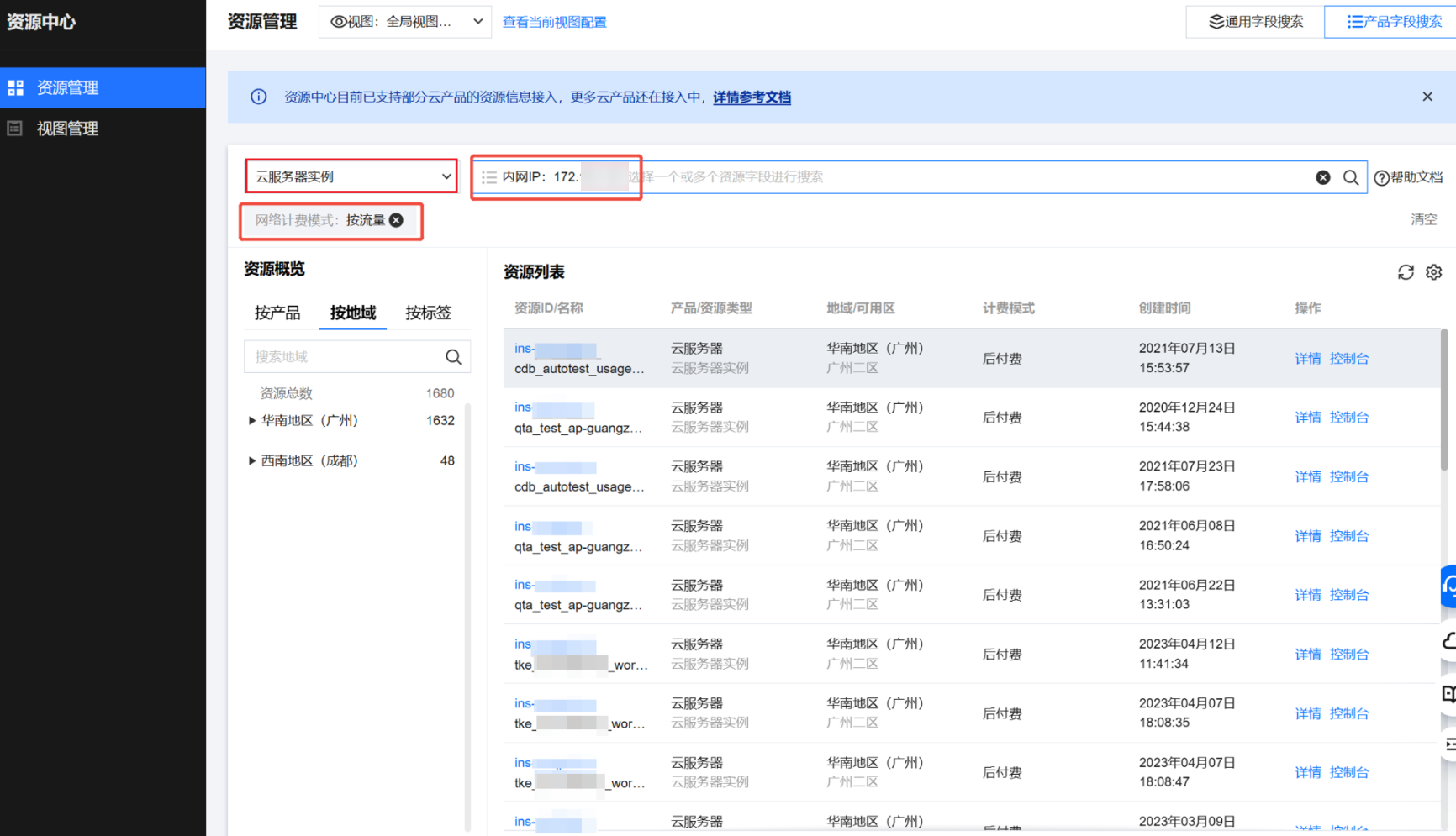Screen dimensions: 1456x836
Task: Expand the 西南地区（成都） tree node
Action: [252, 461]
